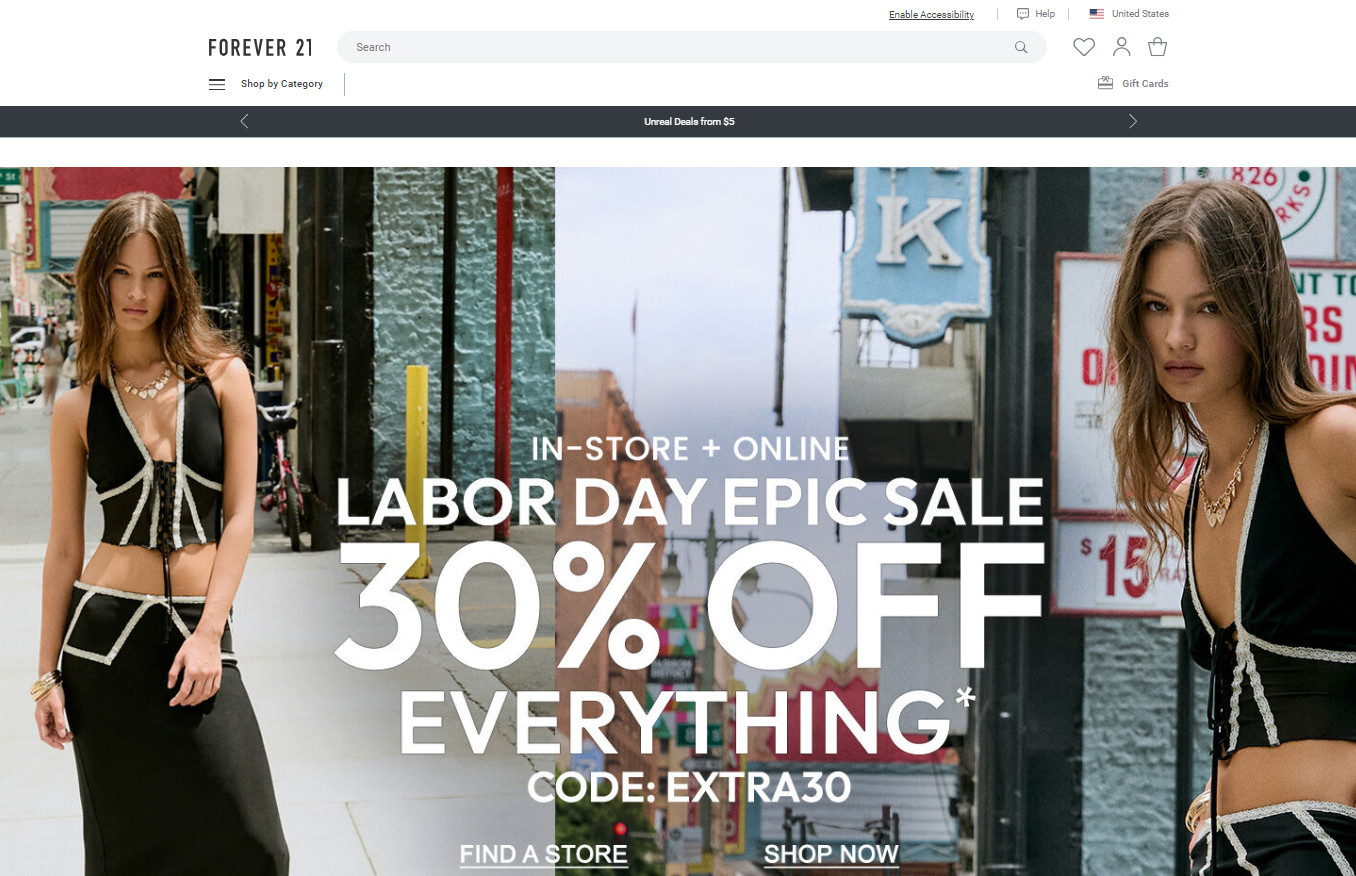Click the FIND A STORE link

click(x=544, y=854)
